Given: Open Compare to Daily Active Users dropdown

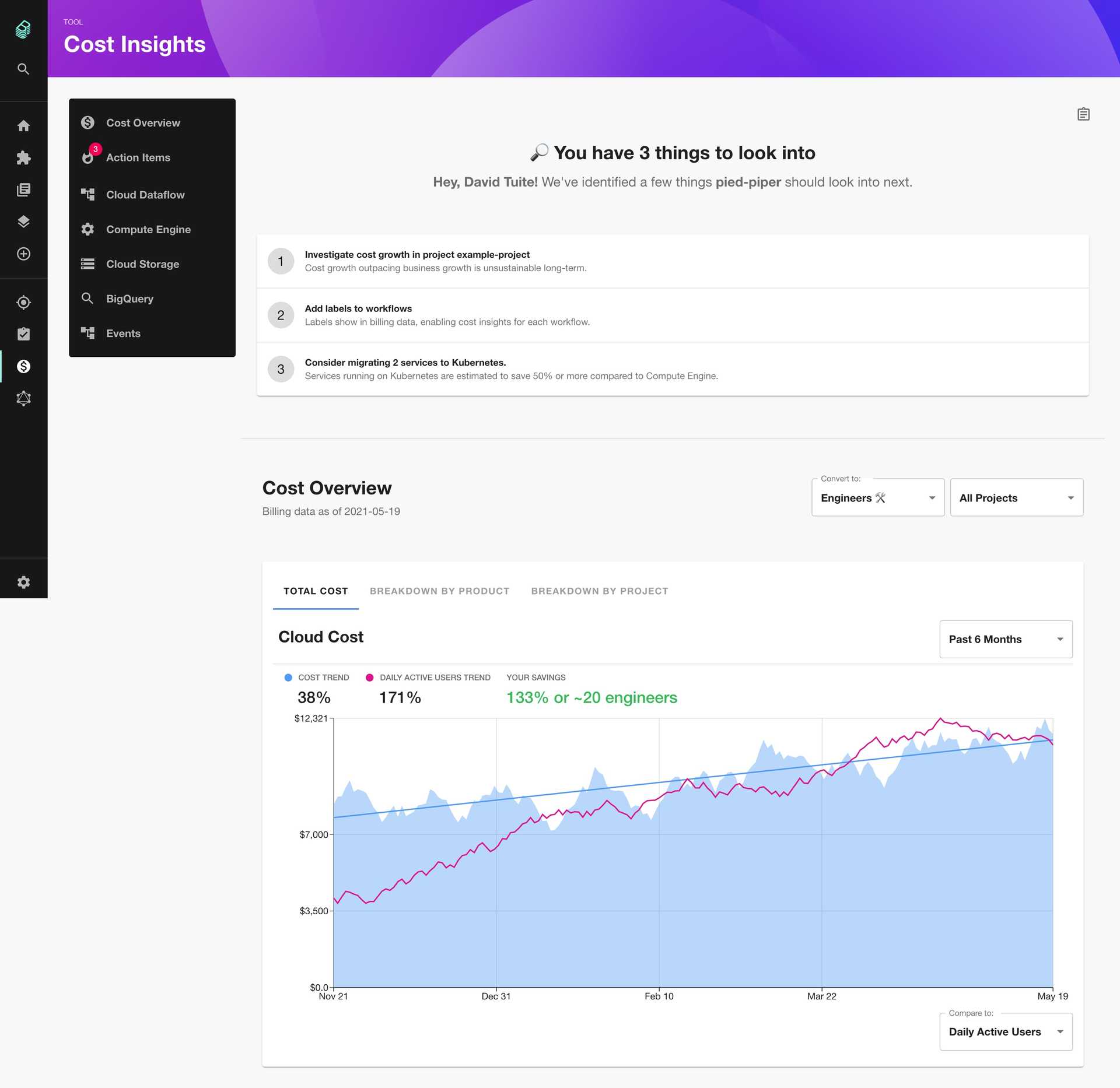Looking at the screenshot, I should coord(1006,1031).
